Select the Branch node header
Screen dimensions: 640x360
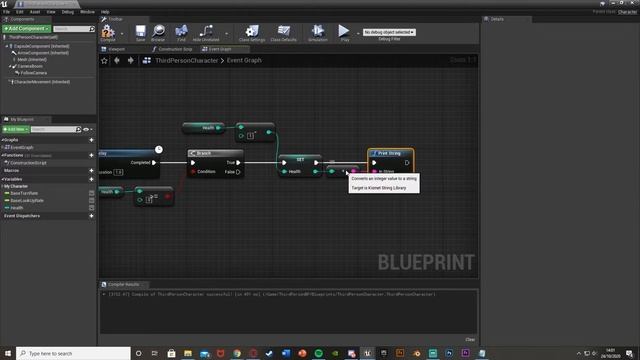(x=215, y=153)
